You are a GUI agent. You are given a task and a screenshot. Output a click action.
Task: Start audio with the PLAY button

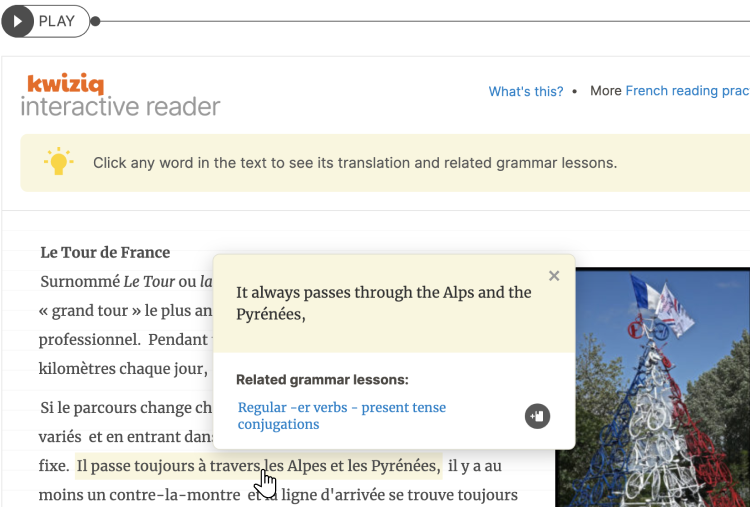[46, 21]
